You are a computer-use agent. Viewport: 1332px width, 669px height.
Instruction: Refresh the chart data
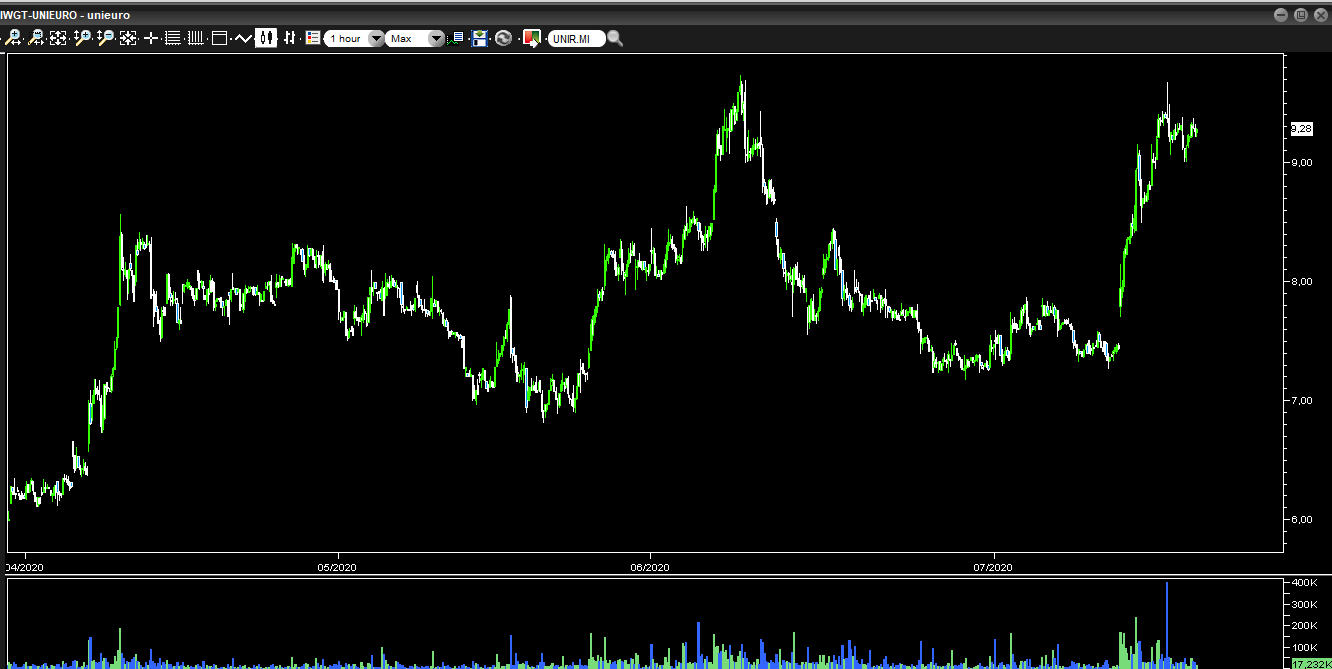[503, 38]
